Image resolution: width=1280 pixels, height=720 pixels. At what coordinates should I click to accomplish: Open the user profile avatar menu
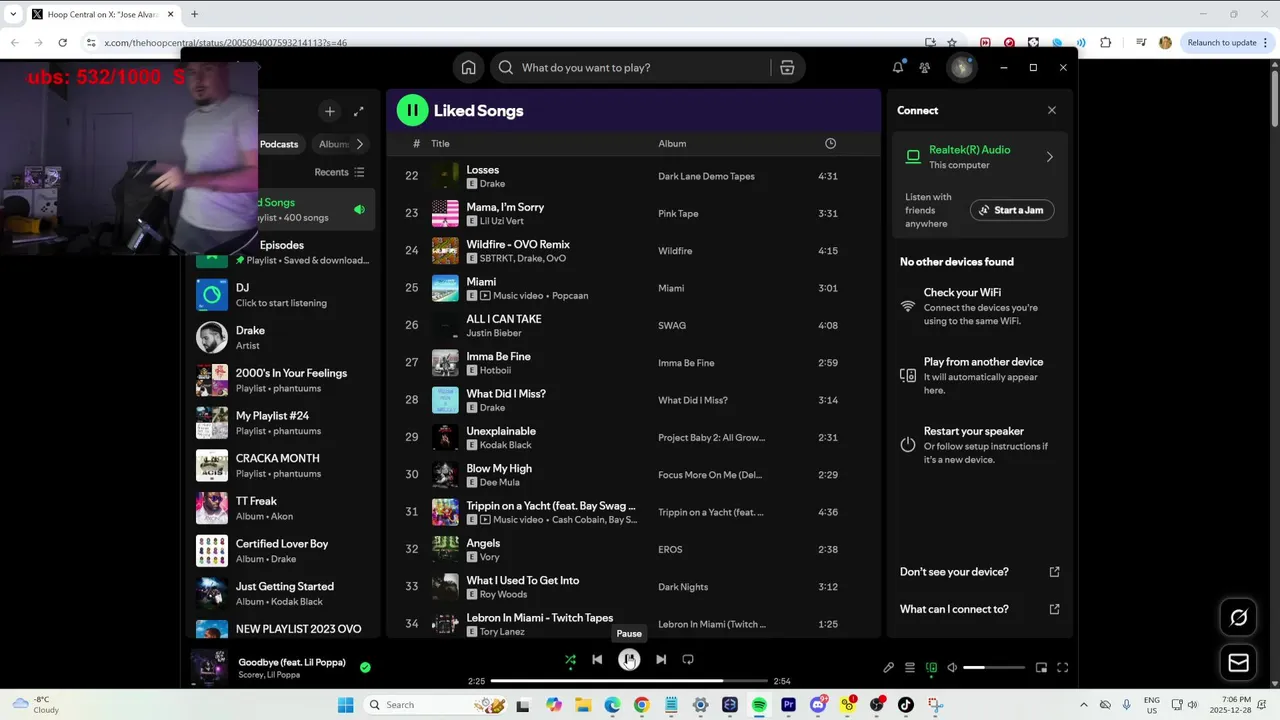coord(962,67)
